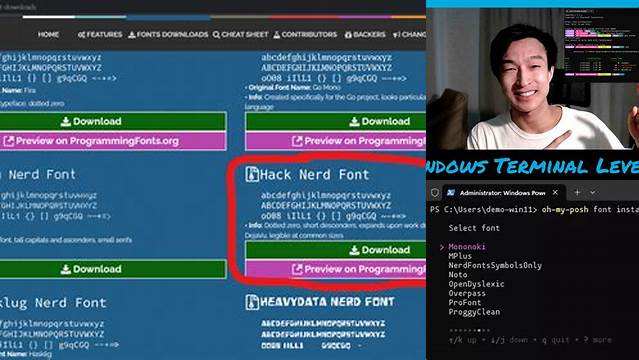
Task: Open a new terminal tab with plus
Action: coord(577,192)
